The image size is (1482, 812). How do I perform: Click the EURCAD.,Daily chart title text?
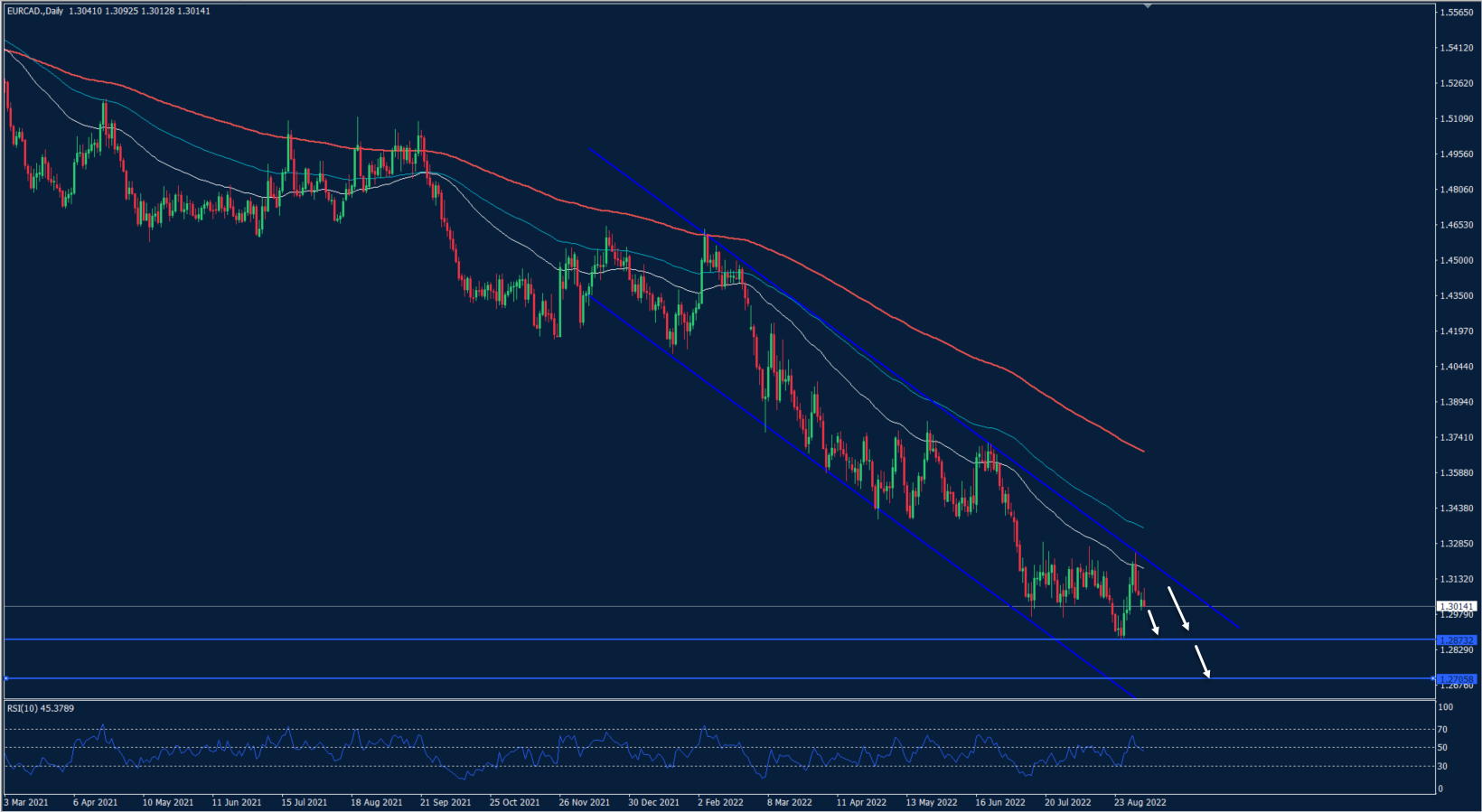pos(35,11)
